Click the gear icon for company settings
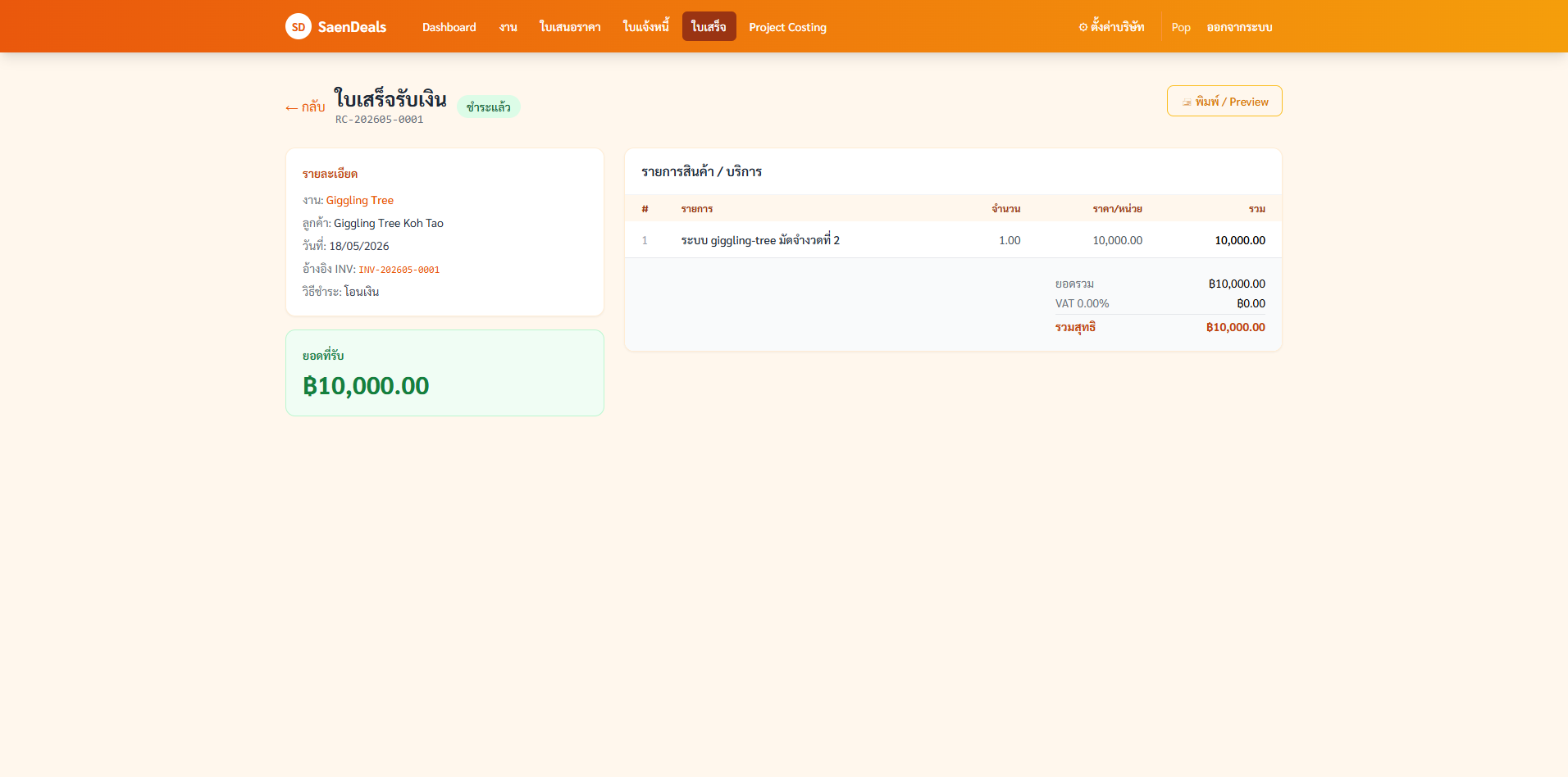This screenshot has width=1568, height=777. click(x=1083, y=27)
